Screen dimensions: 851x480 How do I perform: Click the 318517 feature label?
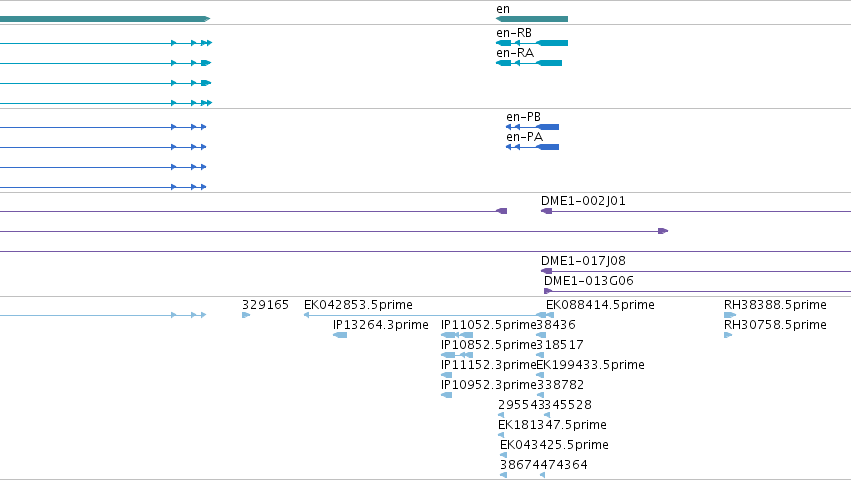[560, 345]
